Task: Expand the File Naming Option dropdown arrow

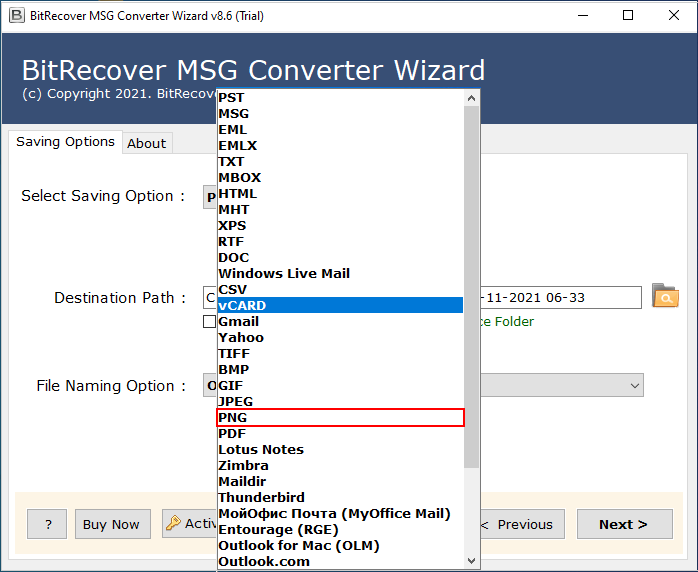Action: (635, 385)
